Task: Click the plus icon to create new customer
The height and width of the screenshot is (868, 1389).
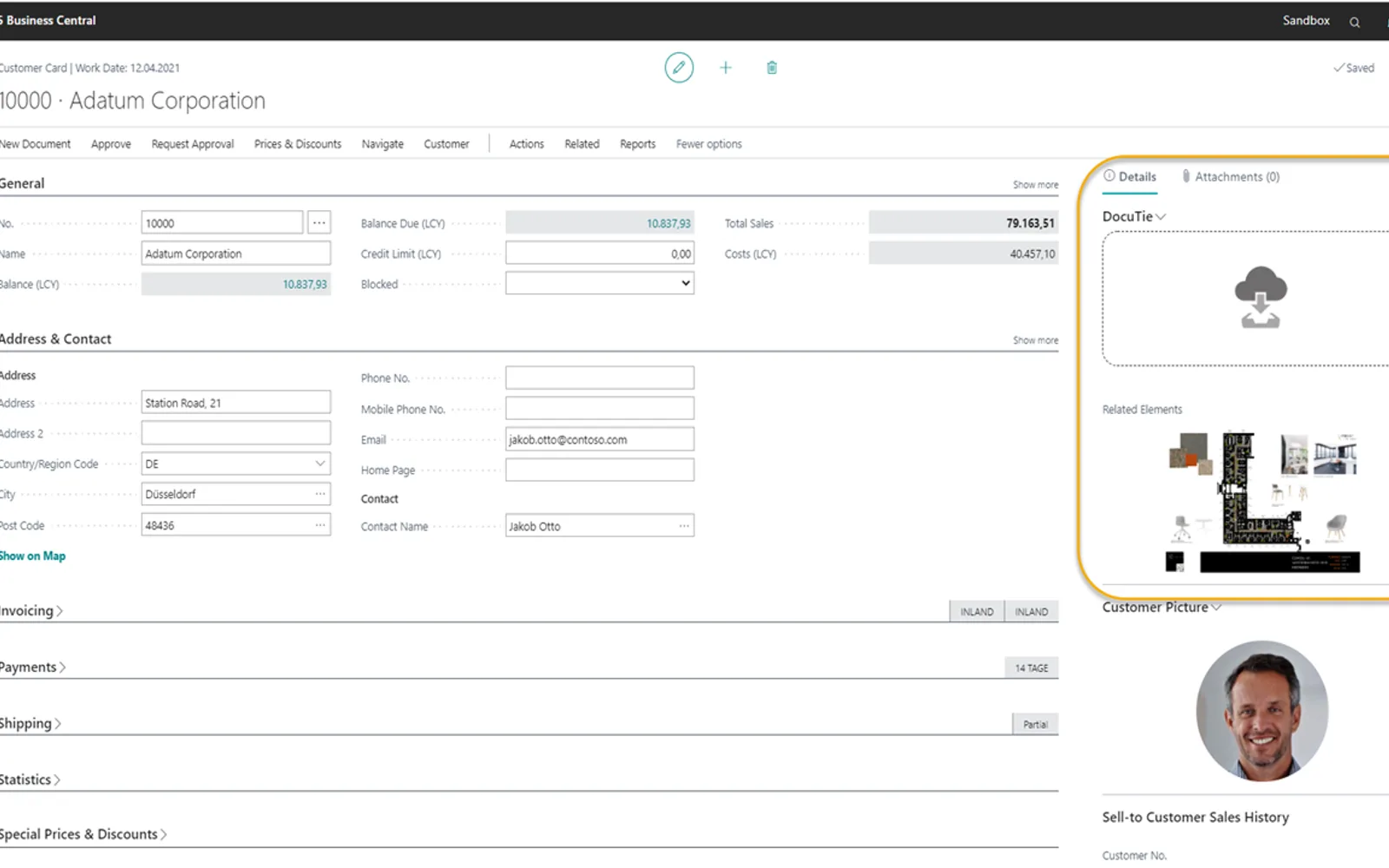Action: click(x=726, y=68)
